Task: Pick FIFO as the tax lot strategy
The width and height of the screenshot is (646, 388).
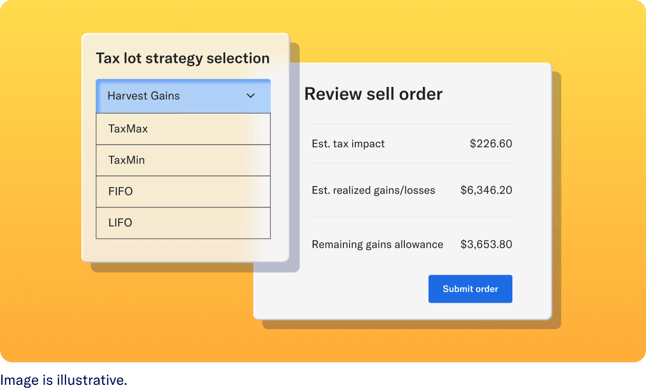Action: (x=183, y=192)
